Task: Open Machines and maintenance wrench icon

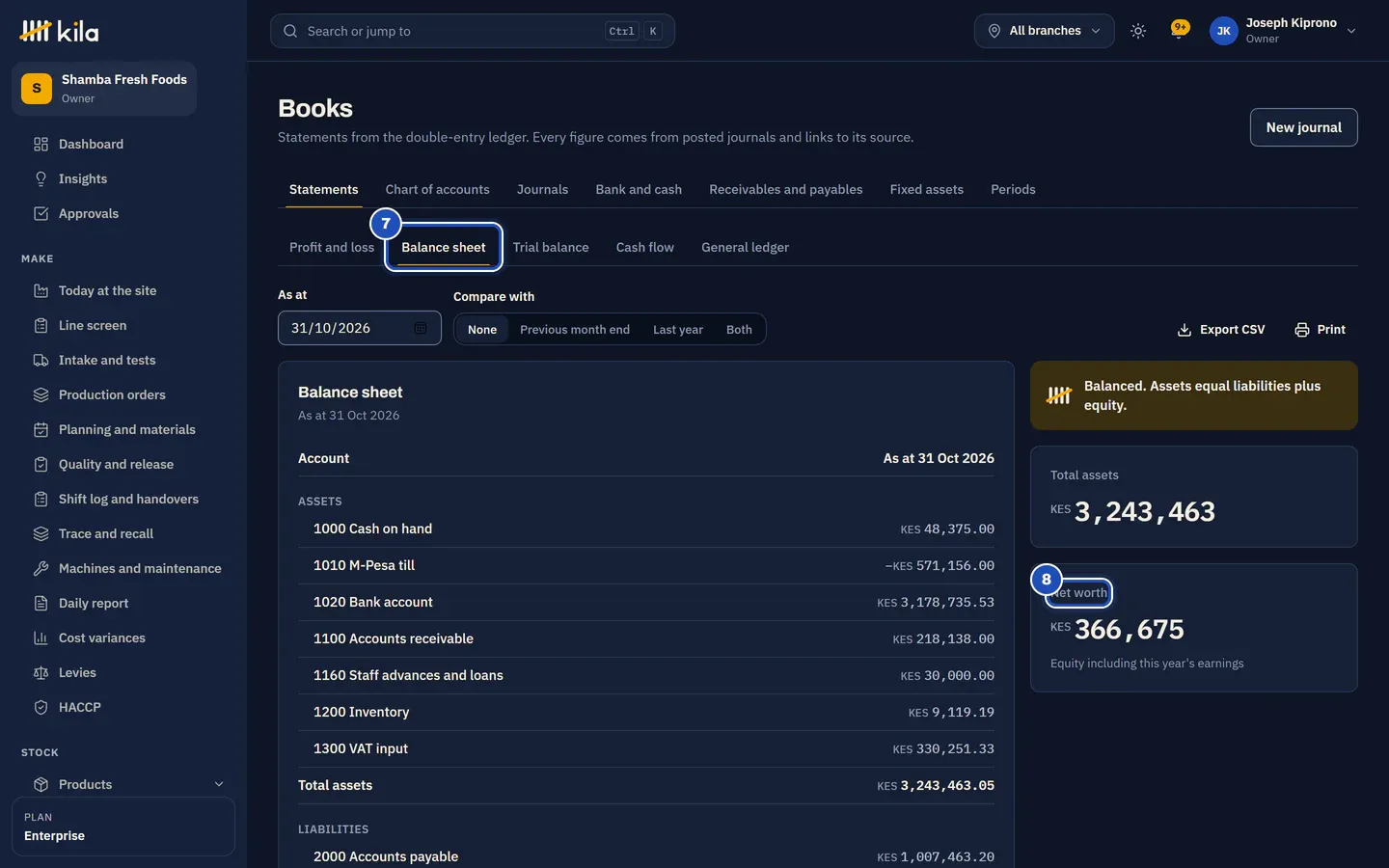Action: tap(41, 568)
